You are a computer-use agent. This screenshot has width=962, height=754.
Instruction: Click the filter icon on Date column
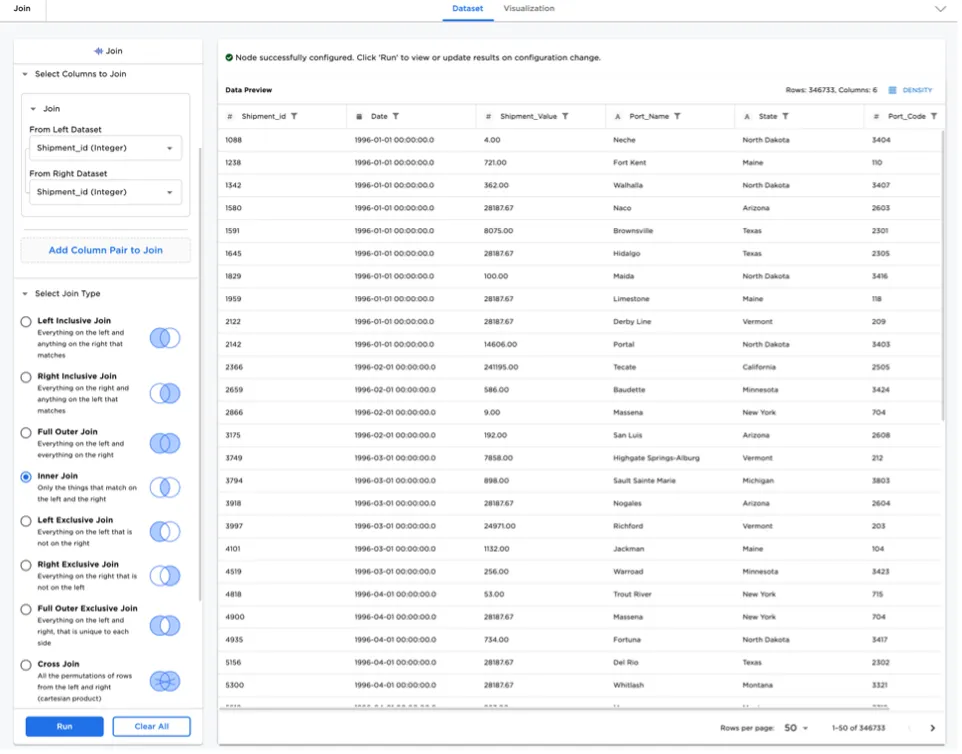point(396,117)
